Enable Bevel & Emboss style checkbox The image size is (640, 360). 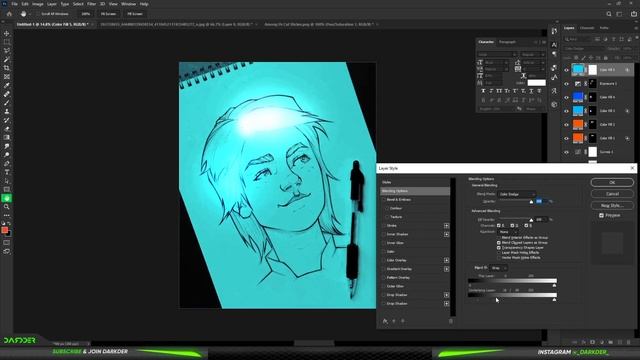coord(384,200)
